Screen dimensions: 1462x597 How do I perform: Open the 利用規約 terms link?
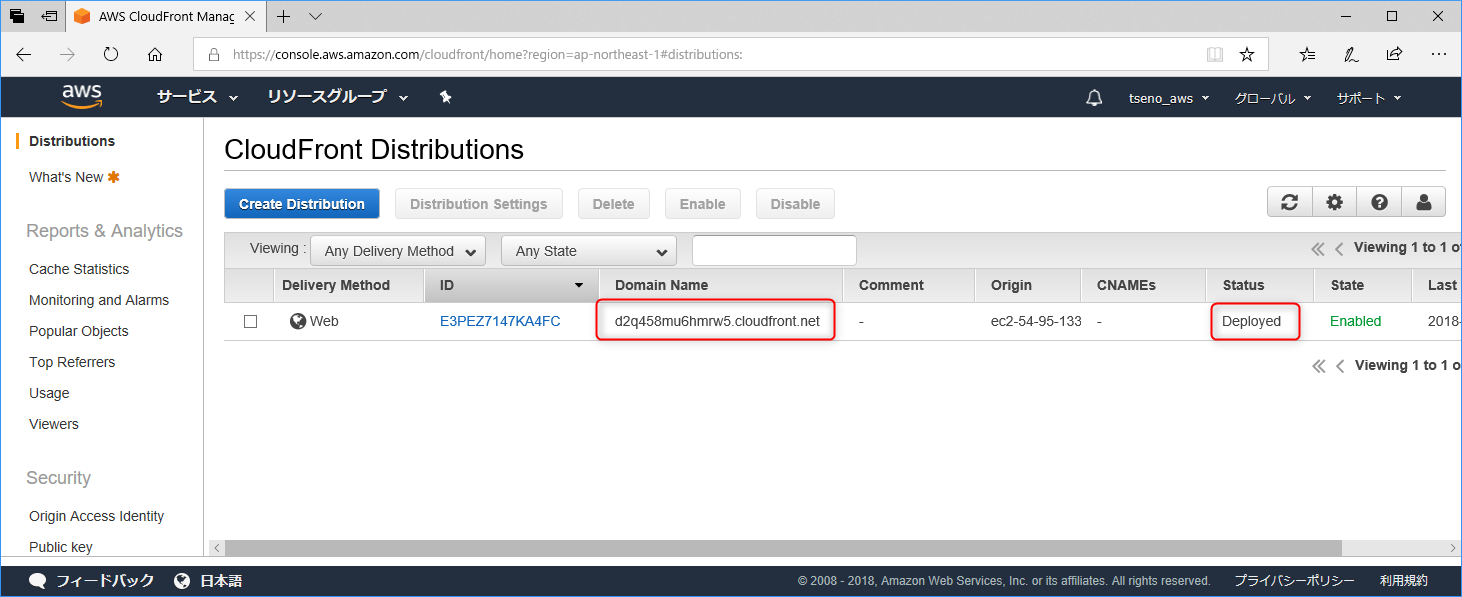(1404, 580)
